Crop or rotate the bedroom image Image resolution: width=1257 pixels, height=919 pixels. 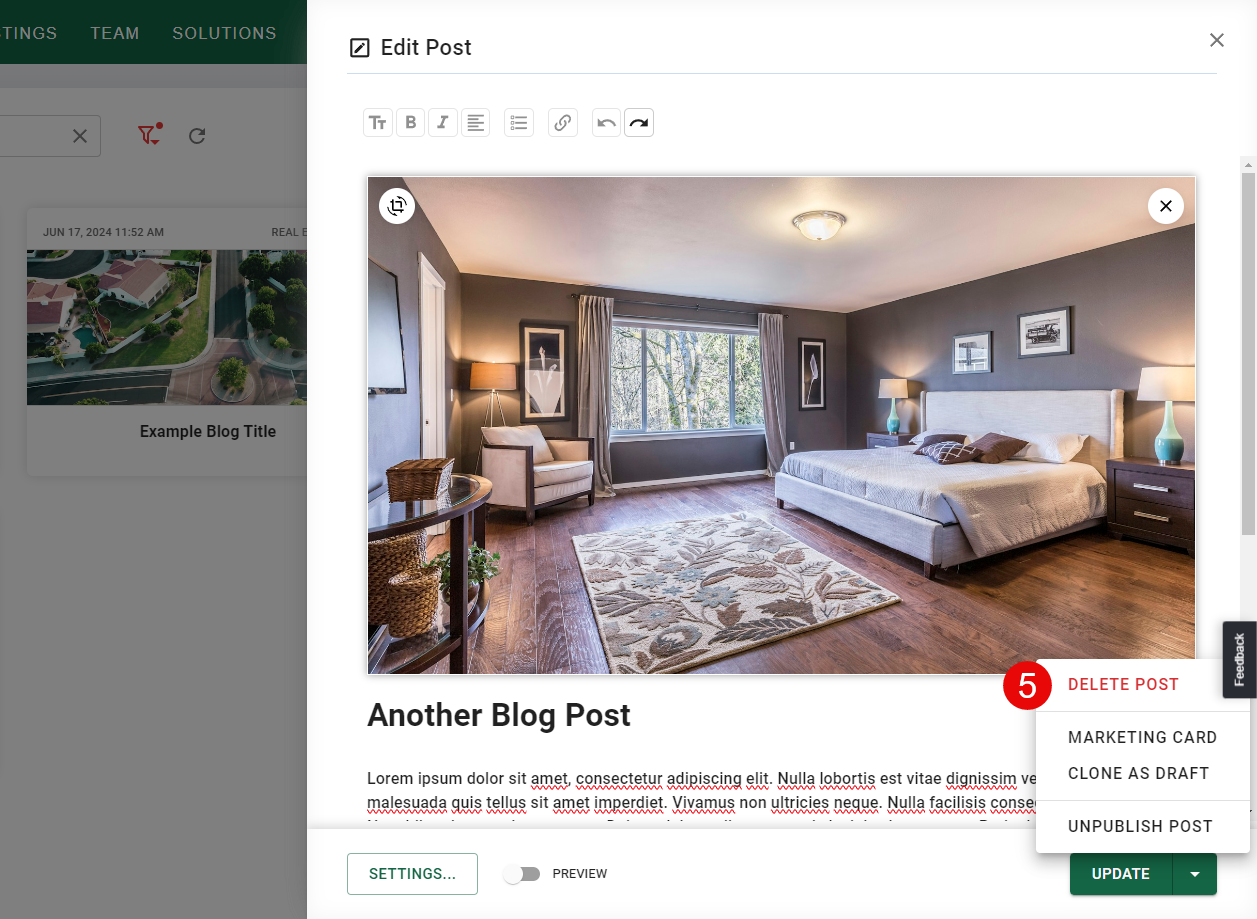(397, 206)
